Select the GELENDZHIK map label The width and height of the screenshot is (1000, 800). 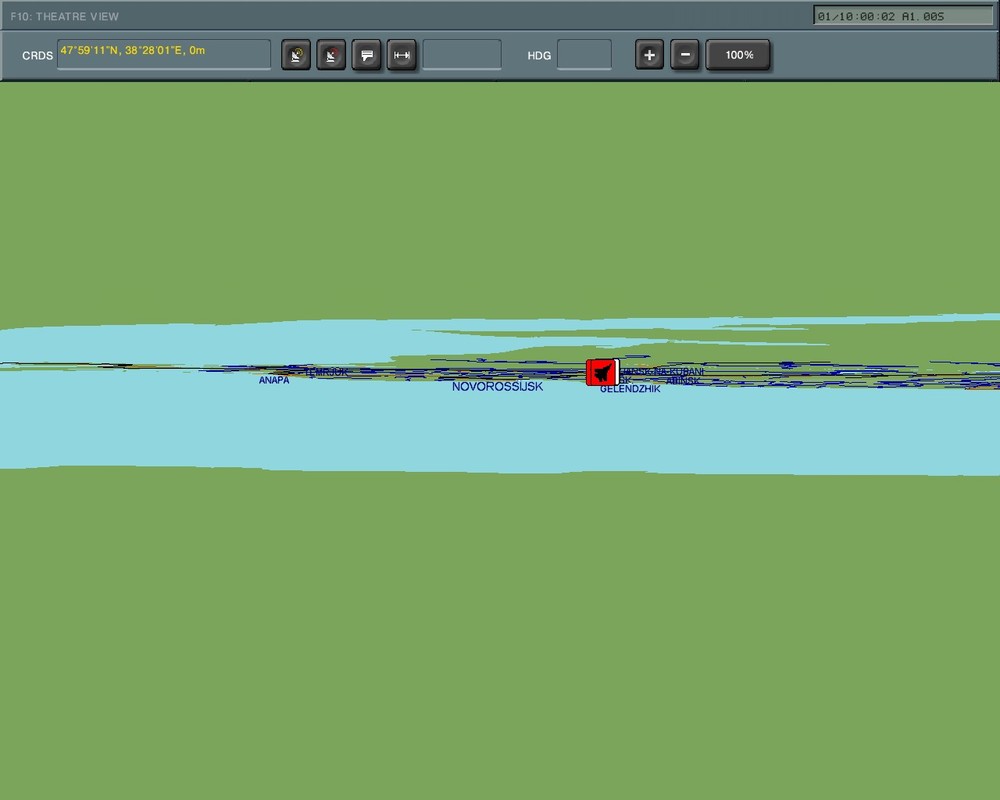[629, 388]
